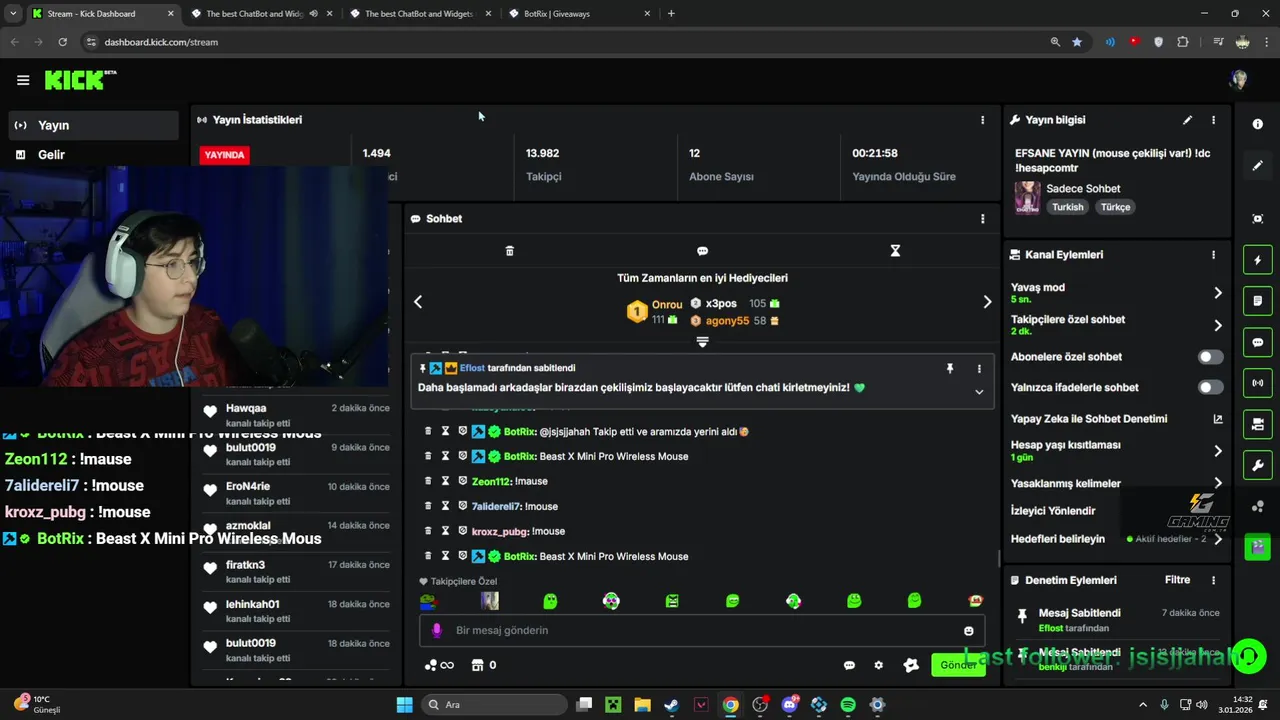Image resolution: width=1280 pixels, height=720 pixels.
Task: Click the Bir mesaj gönderin input field
Action: [700, 631]
